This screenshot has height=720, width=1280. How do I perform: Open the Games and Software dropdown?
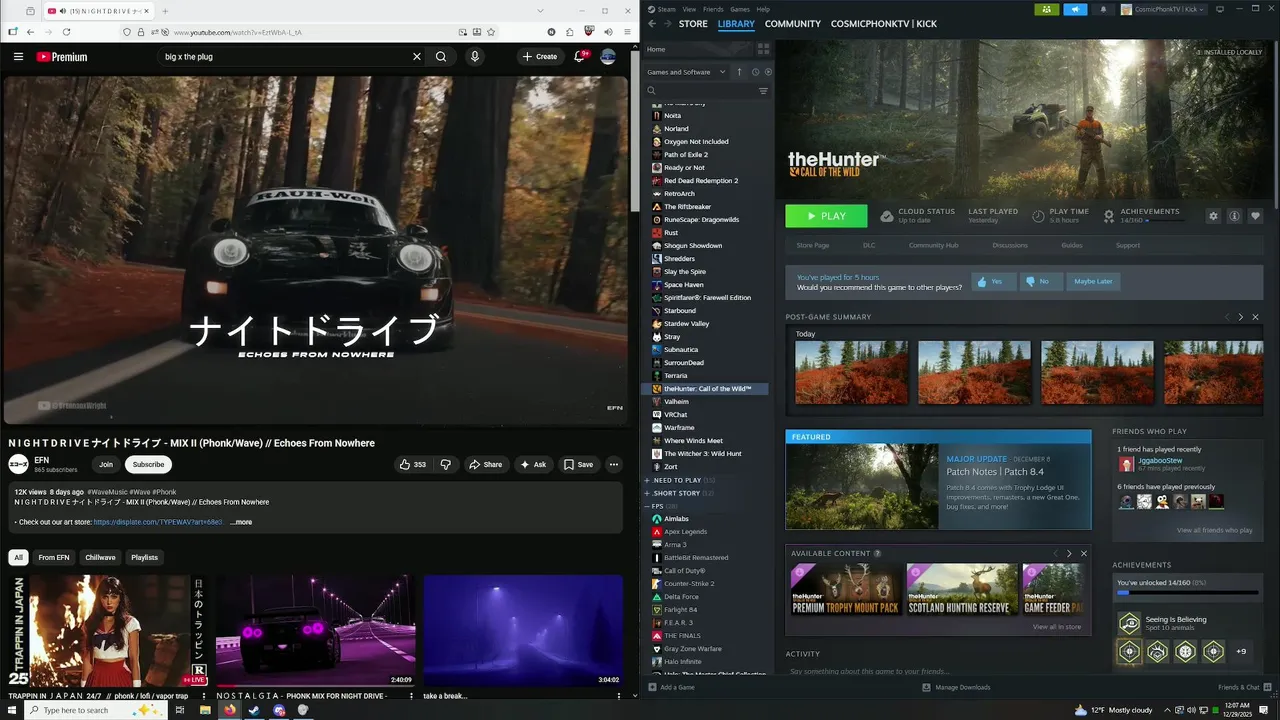tap(686, 72)
